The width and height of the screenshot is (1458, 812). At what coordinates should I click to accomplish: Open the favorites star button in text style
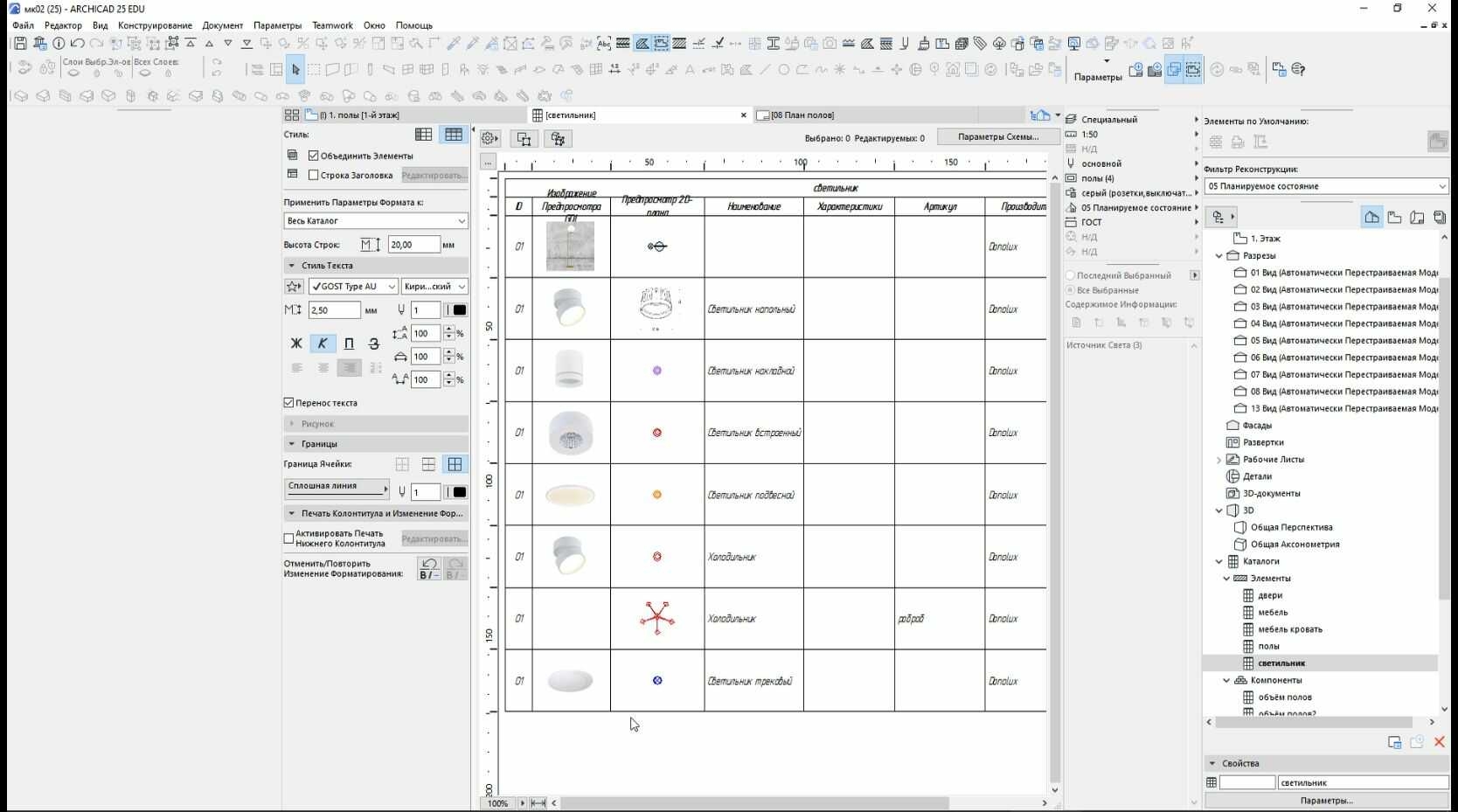coord(294,286)
